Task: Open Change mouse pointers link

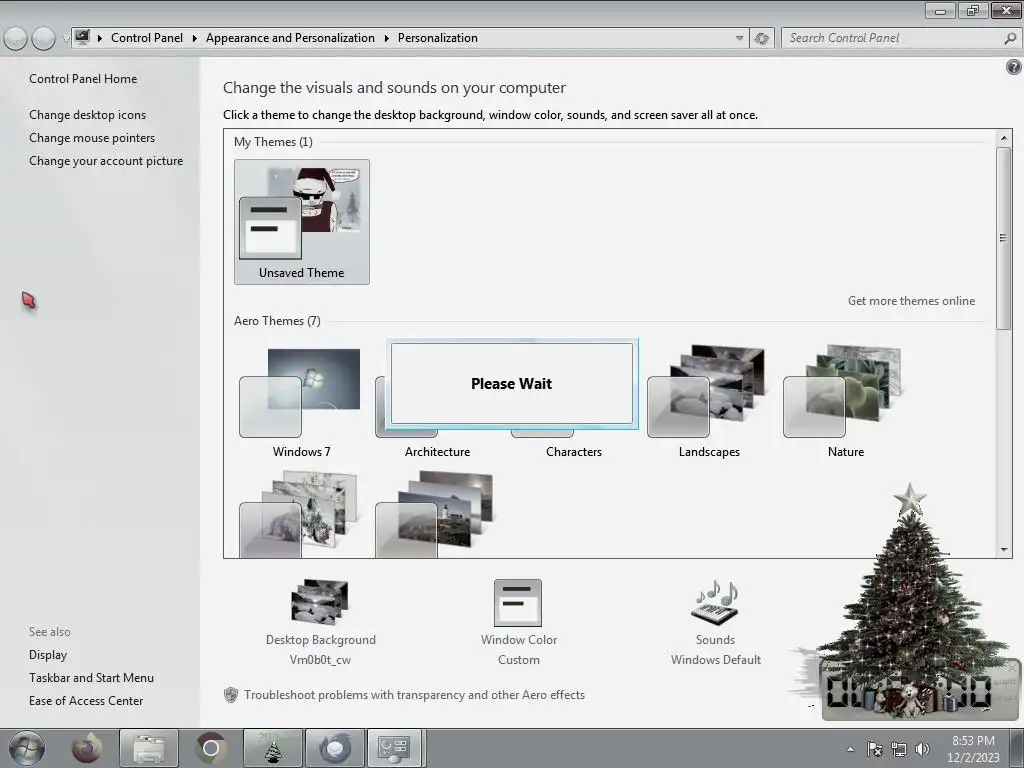Action: click(92, 138)
